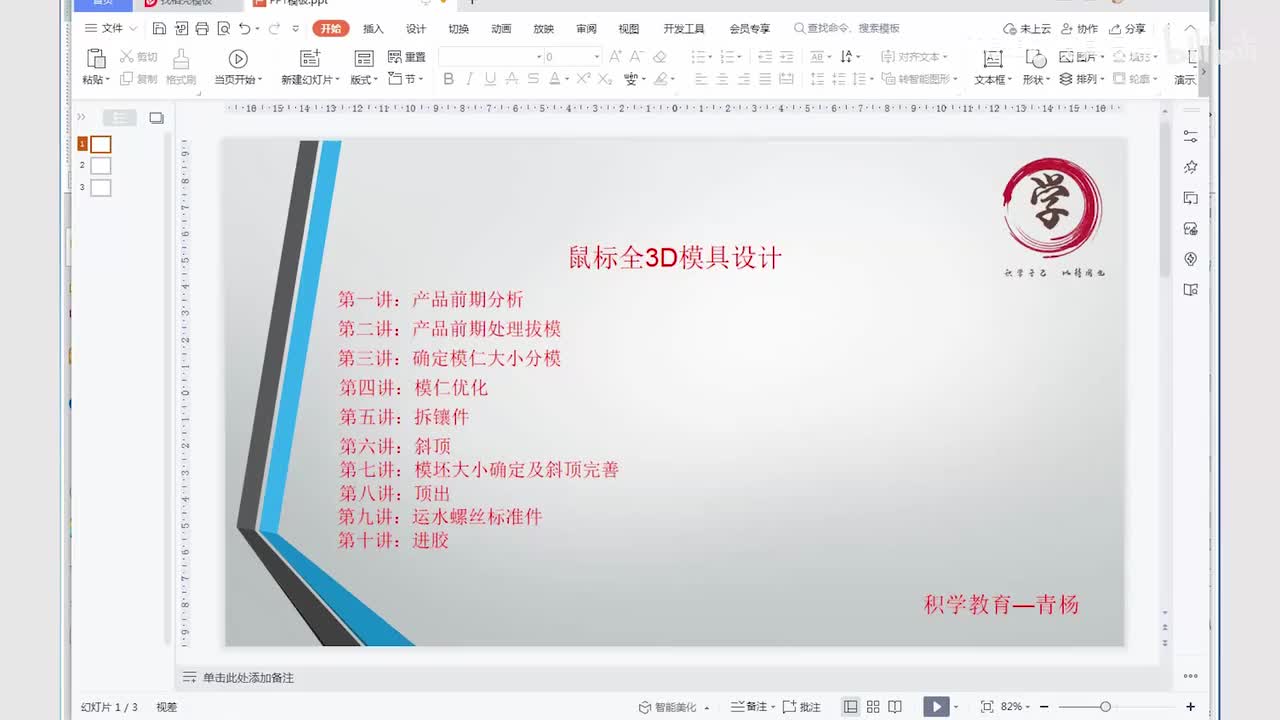Switch to slide sorter grid view
Image resolution: width=1280 pixels, height=720 pixels.
pyautogui.click(x=873, y=706)
